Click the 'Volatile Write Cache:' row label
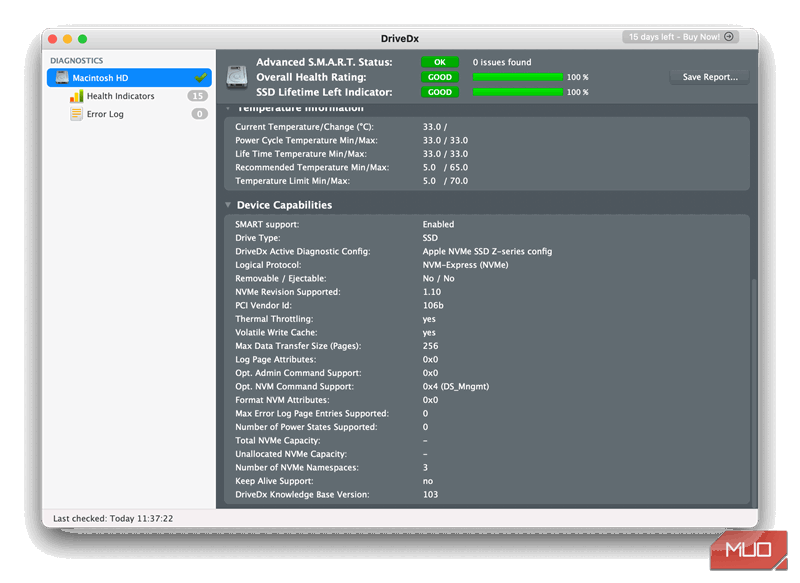Viewport: 800px width, 583px height. [x=276, y=333]
